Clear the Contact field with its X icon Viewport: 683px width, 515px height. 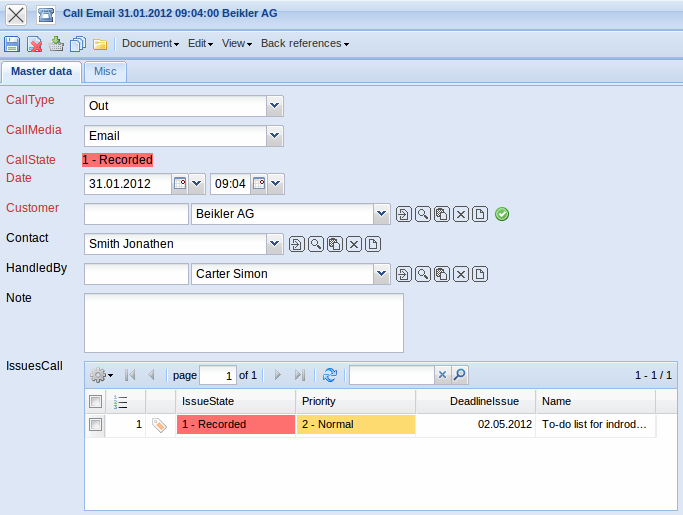pos(354,244)
